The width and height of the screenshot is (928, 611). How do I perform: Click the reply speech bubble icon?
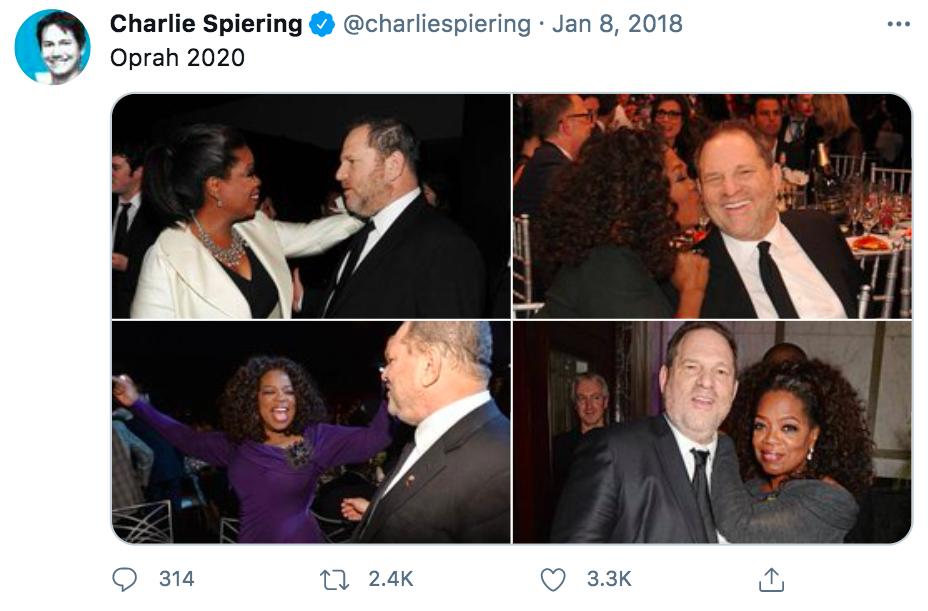(x=125, y=578)
